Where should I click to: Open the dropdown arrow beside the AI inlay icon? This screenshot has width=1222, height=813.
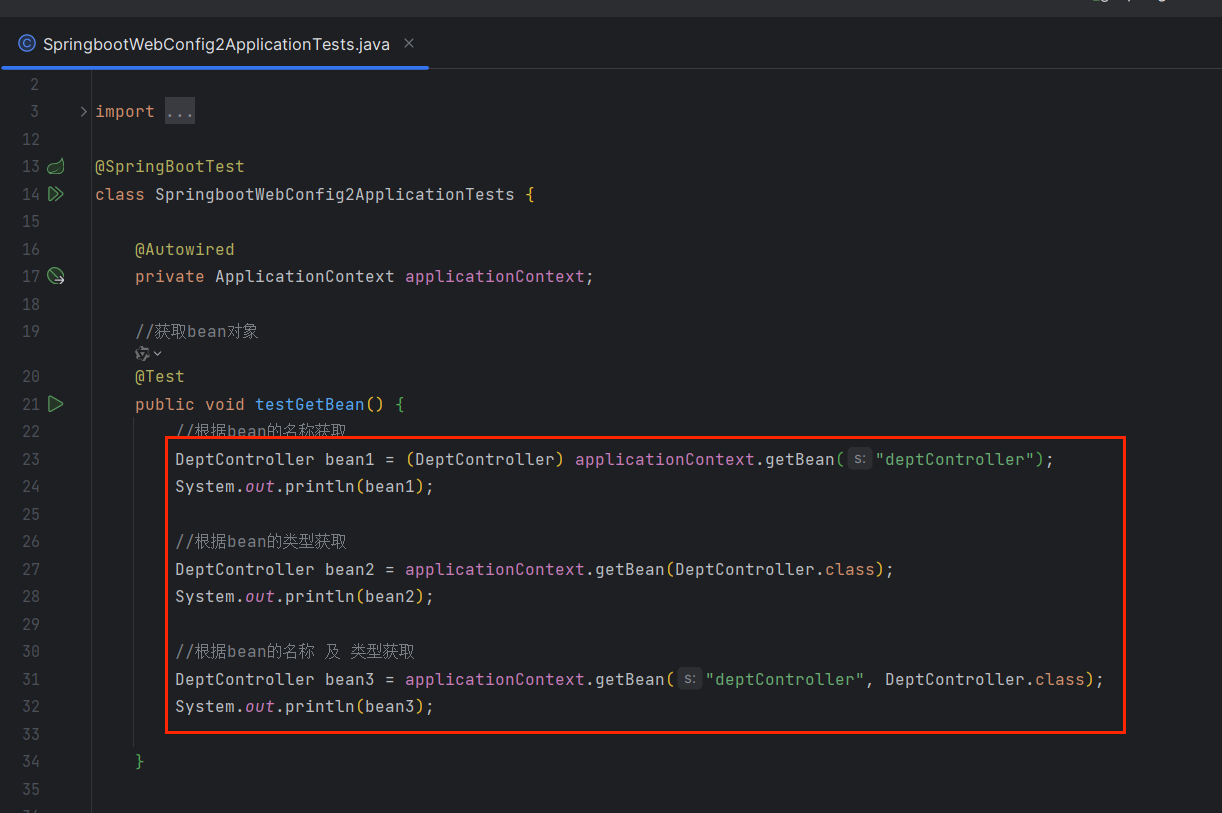click(157, 353)
